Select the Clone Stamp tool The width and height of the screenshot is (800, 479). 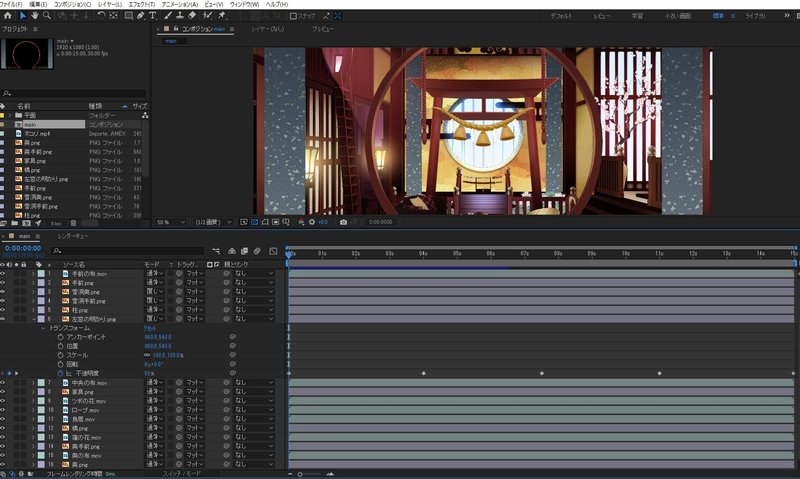coord(180,15)
